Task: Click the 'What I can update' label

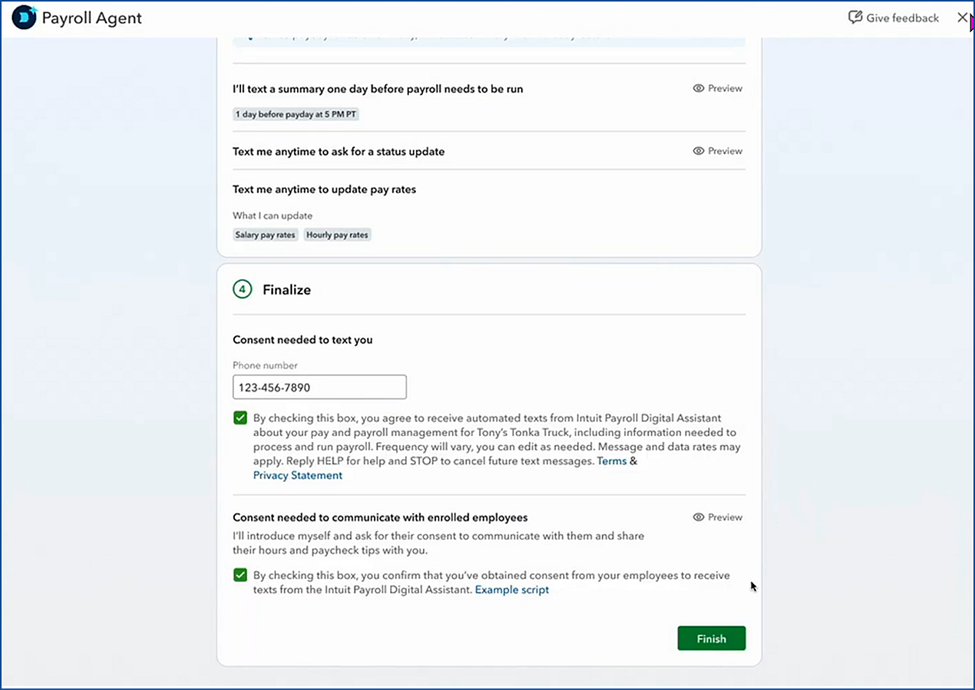Action: pyautogui.click(x=272, y=216)
